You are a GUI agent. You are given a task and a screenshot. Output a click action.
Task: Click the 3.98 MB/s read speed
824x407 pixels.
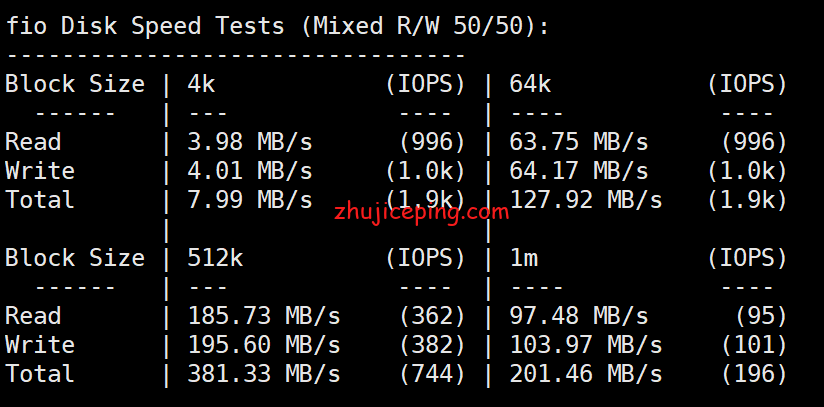point(249,142)
